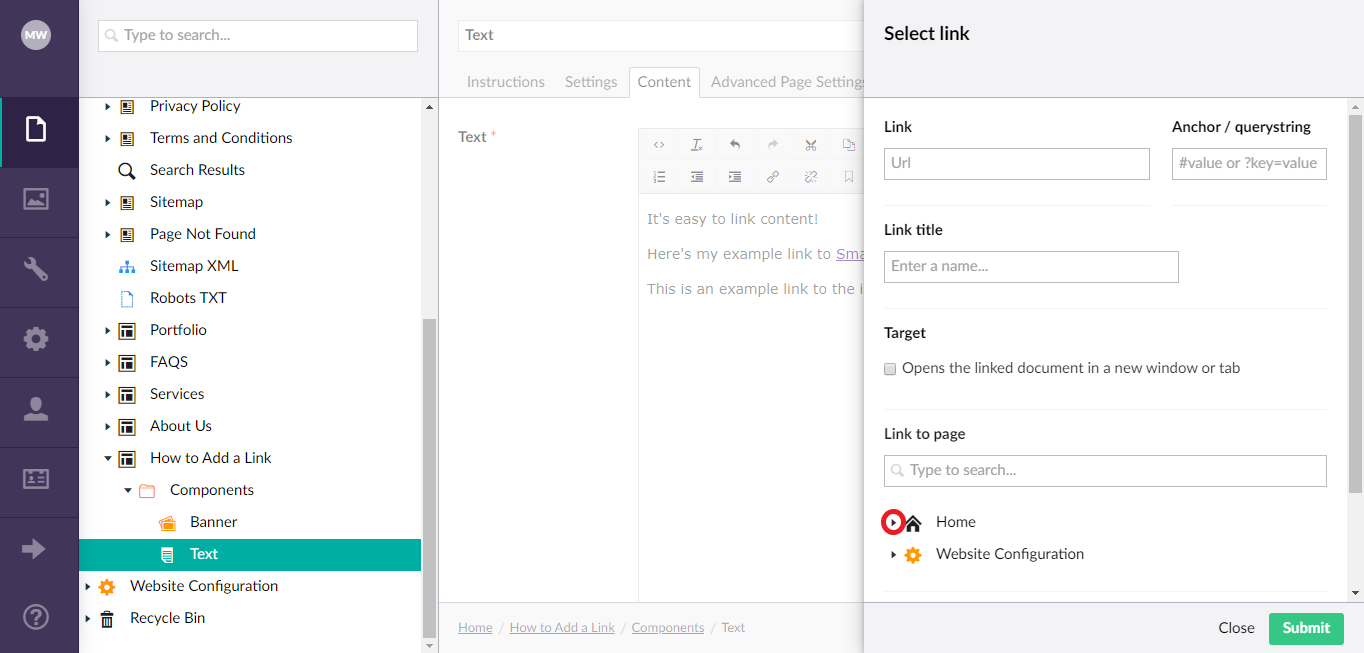1364x653 pixels.
Task: Collapse the How to Add a Link node
Action: tap(108, 458)
